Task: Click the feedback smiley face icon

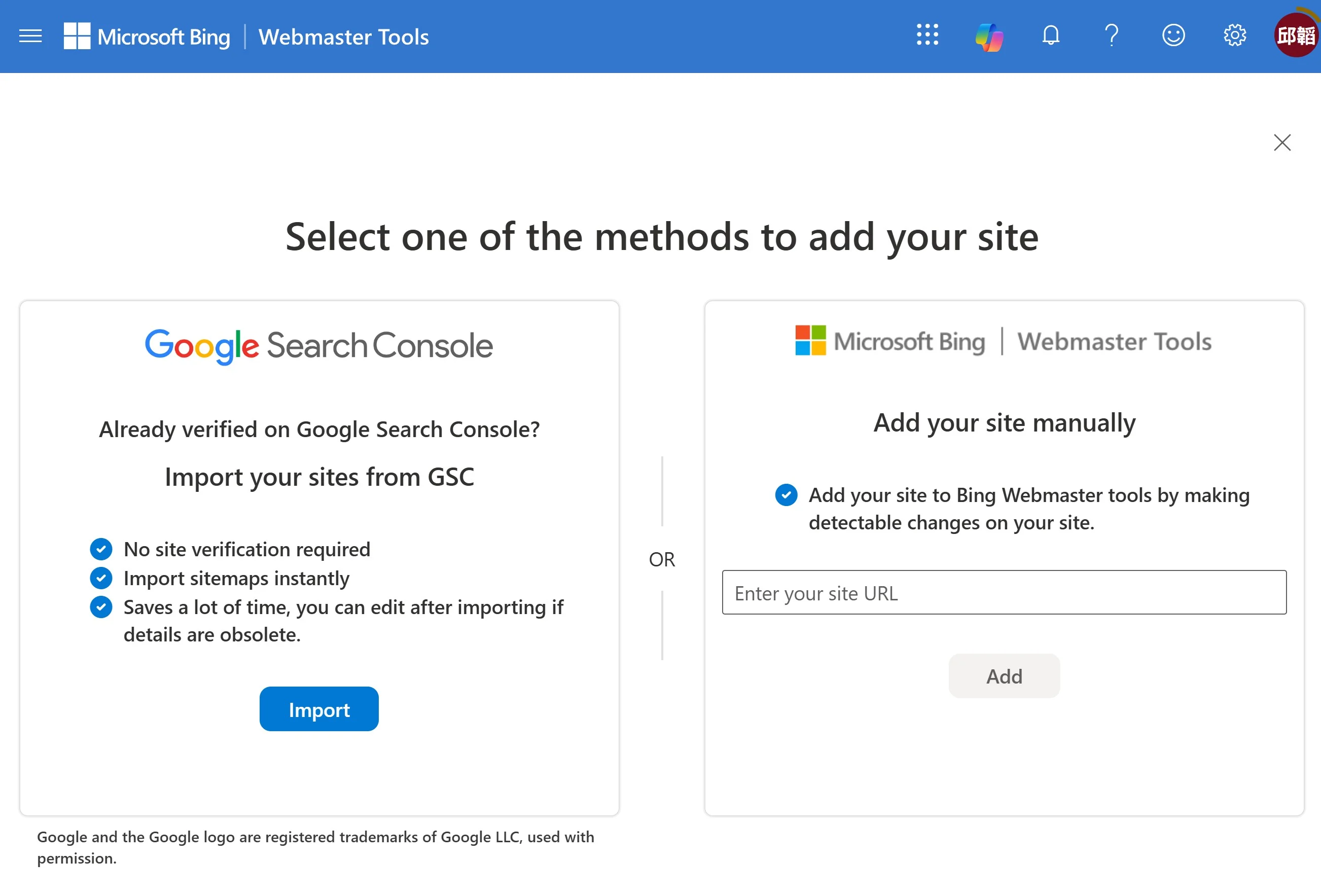Action: [1173, 36]
